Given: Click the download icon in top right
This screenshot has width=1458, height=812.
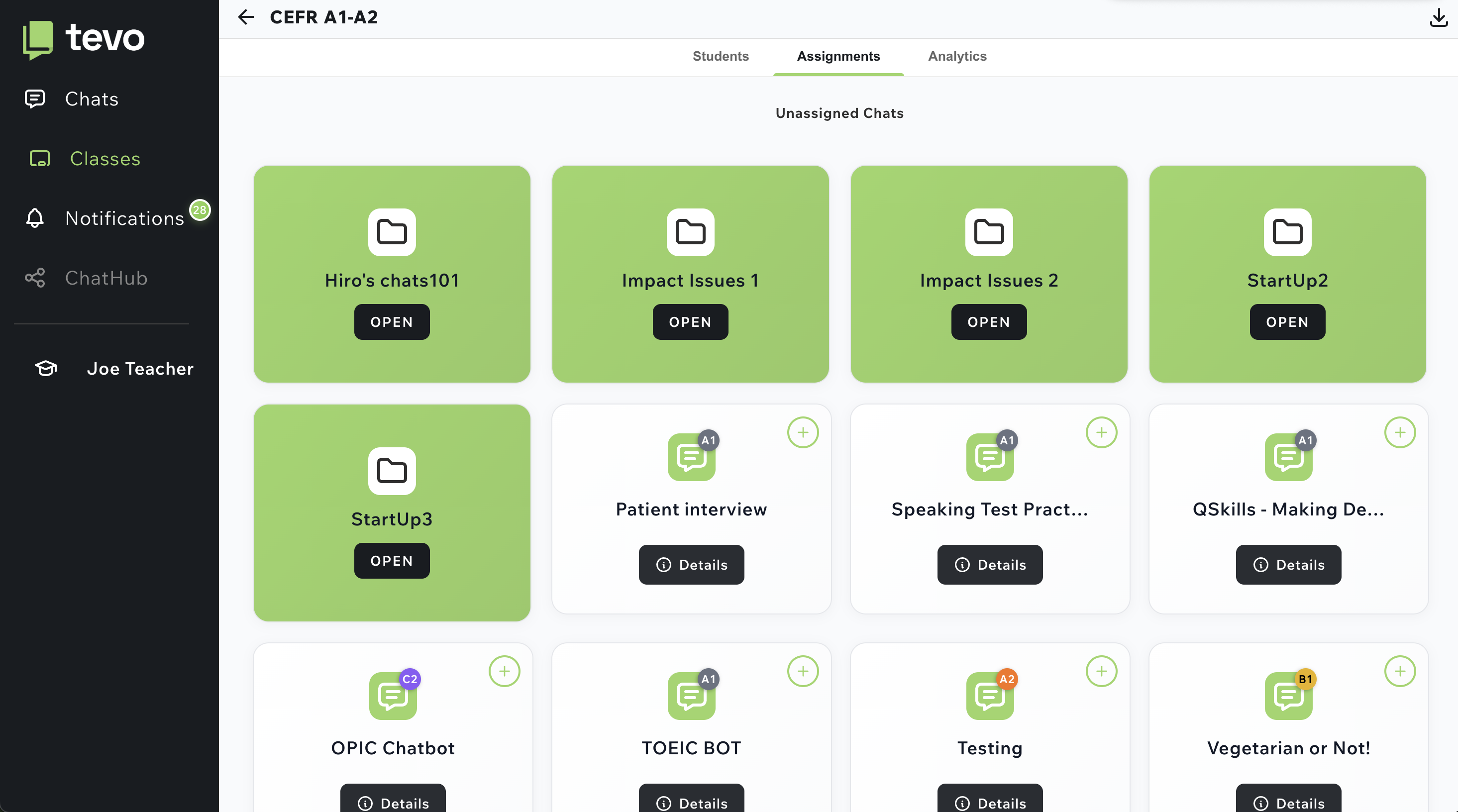Looking at the screenshot, I should pyautogui.click(x=1438, y=17).
